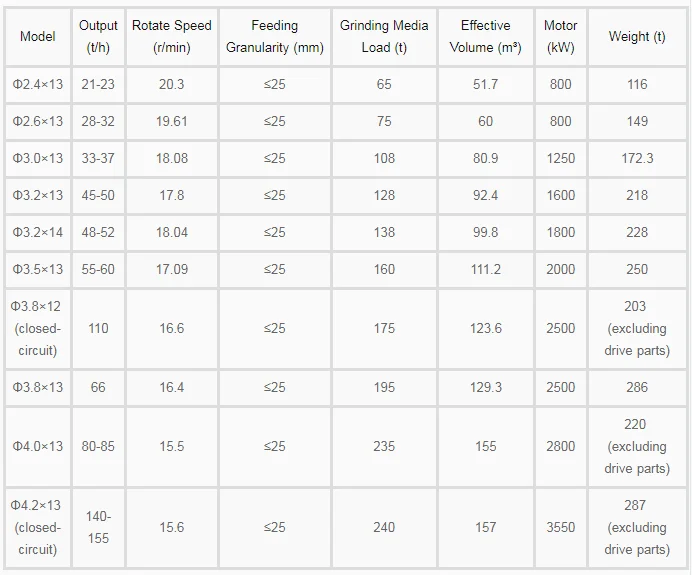Click the 203 excluding drive parts cell
Image resolution: width=692 pixels, height=575 pixels.
coord(637,328)
